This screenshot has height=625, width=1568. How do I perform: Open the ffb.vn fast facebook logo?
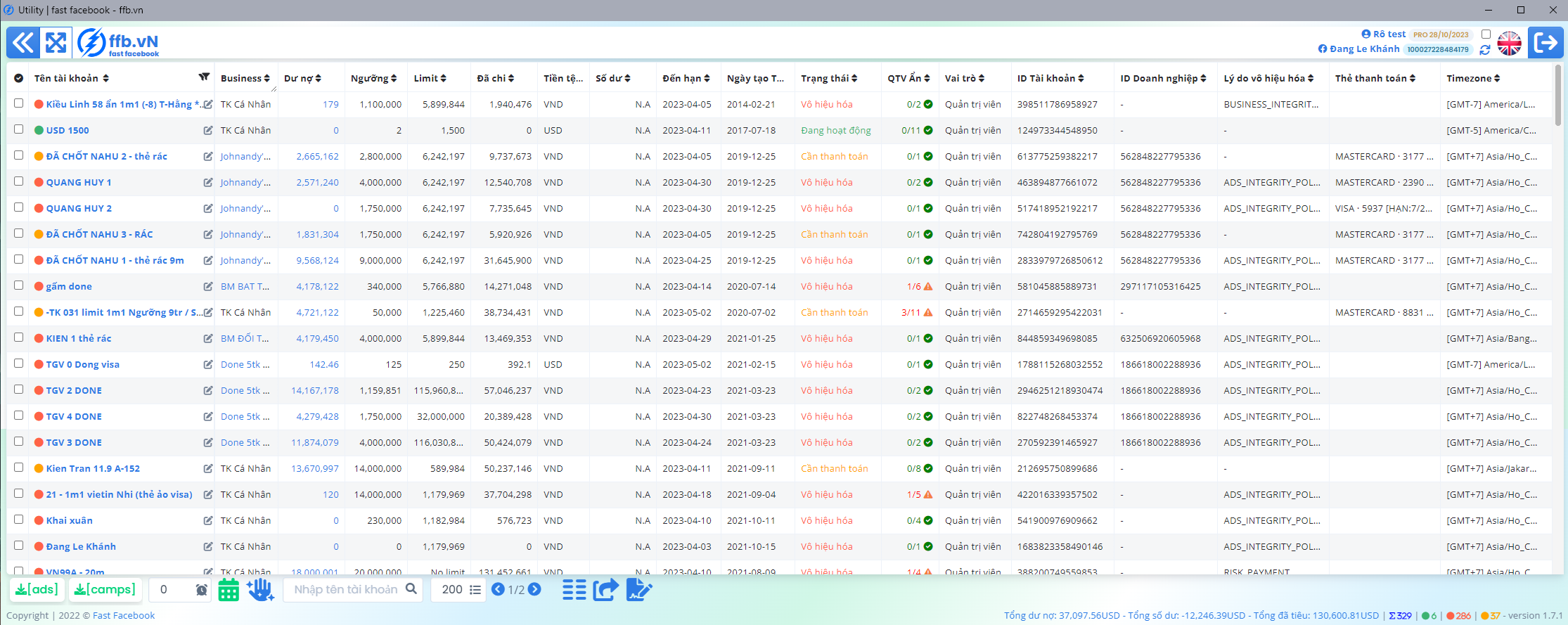118,43
